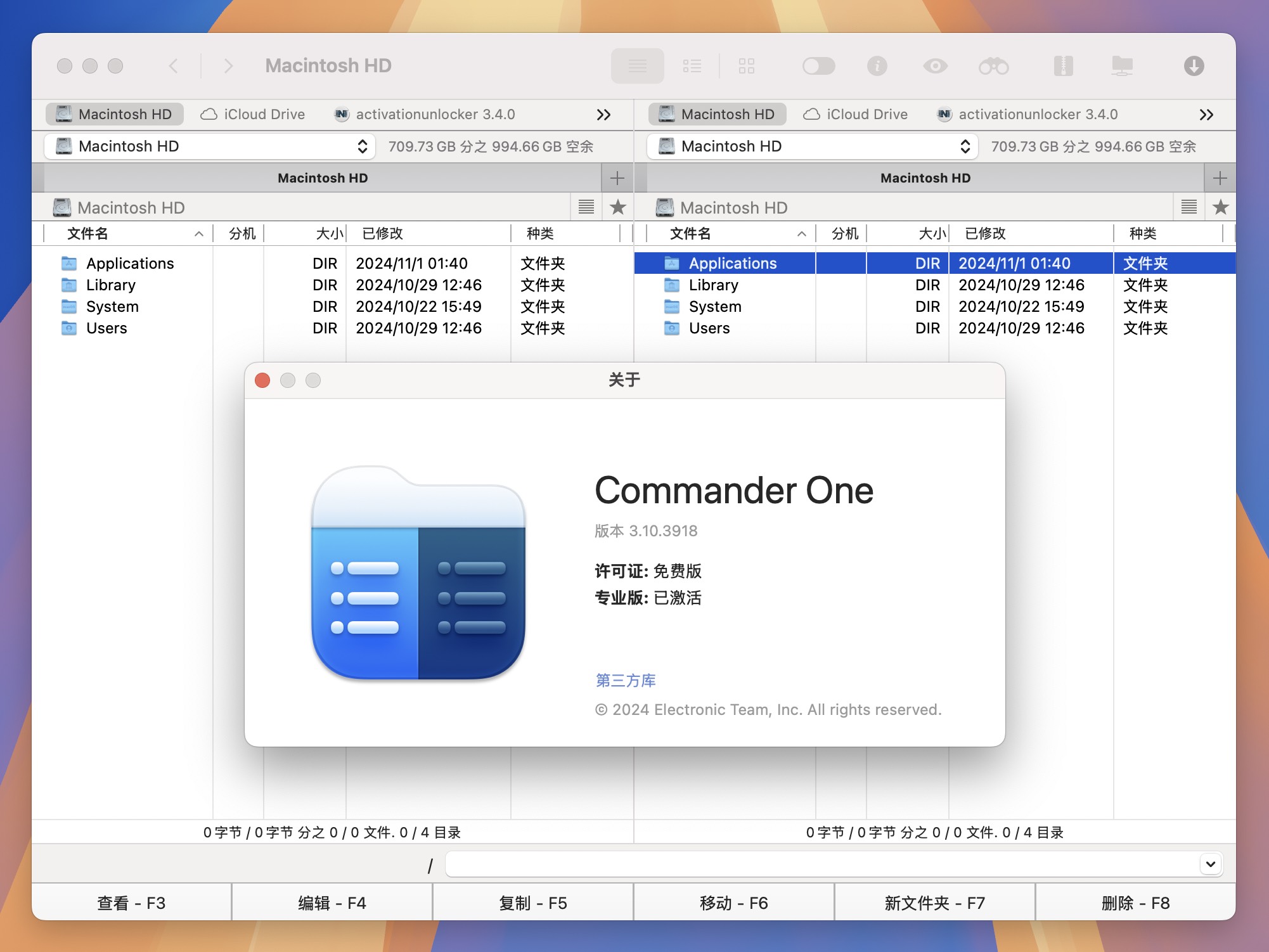The width and height of the screenshot is (1269, 952).
Task: Click right panel Macintosh HD path breadcrumb
Action: [722, 208]
